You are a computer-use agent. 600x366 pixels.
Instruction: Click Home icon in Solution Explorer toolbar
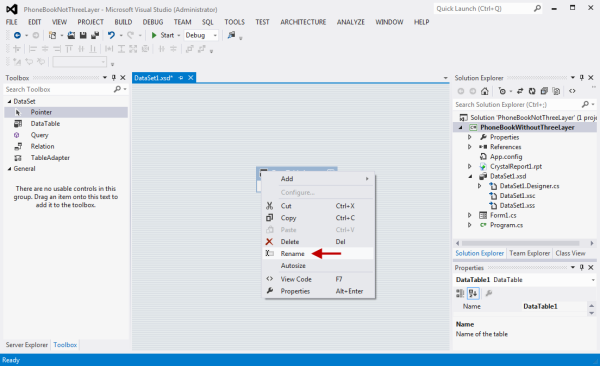(484, 91)
